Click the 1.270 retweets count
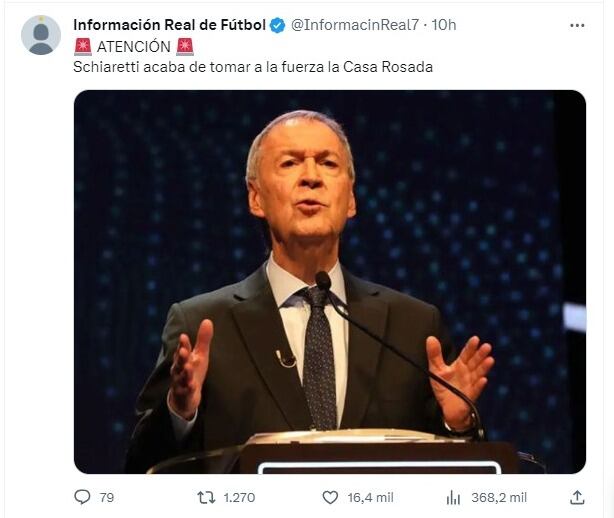Viewport: 614px width, 518px height. 239,498
